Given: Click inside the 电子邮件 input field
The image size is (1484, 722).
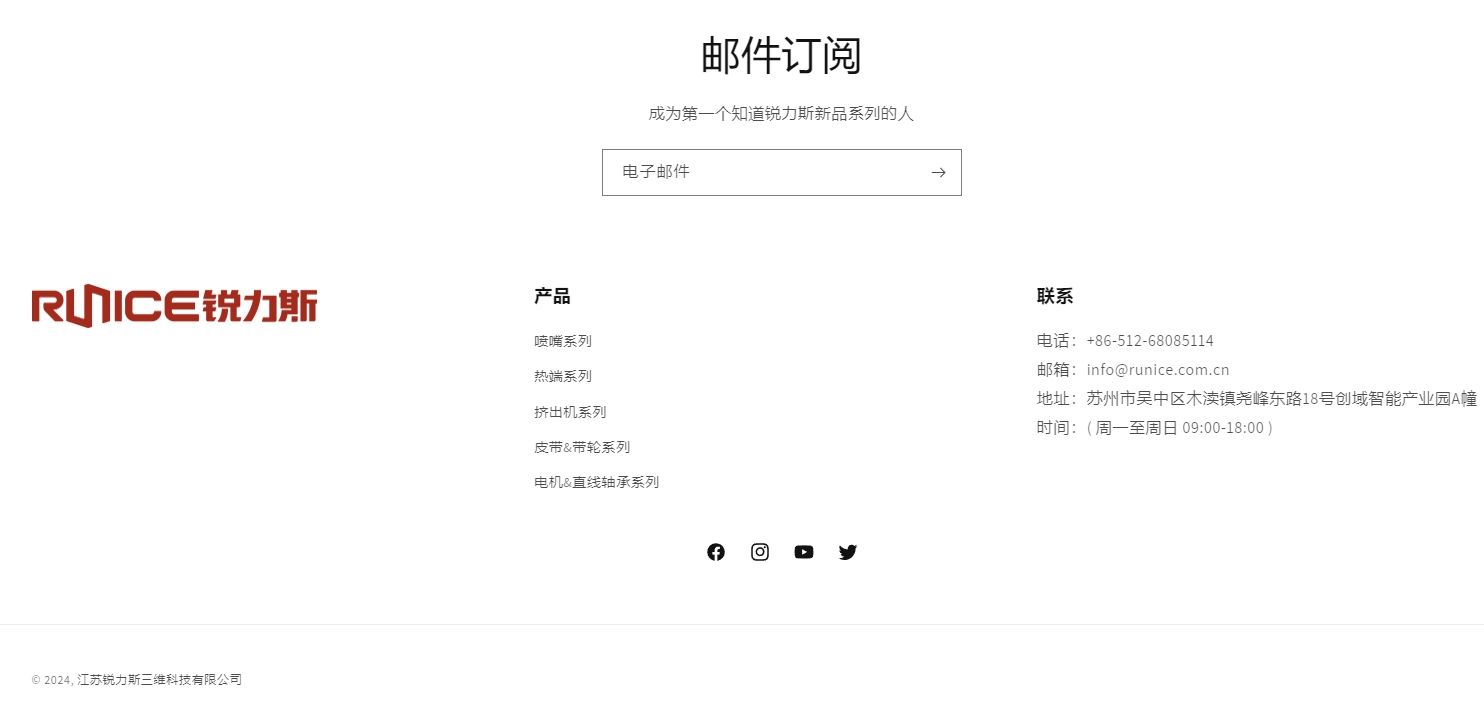Looking at the screenshot, I should tap(760, 172).
